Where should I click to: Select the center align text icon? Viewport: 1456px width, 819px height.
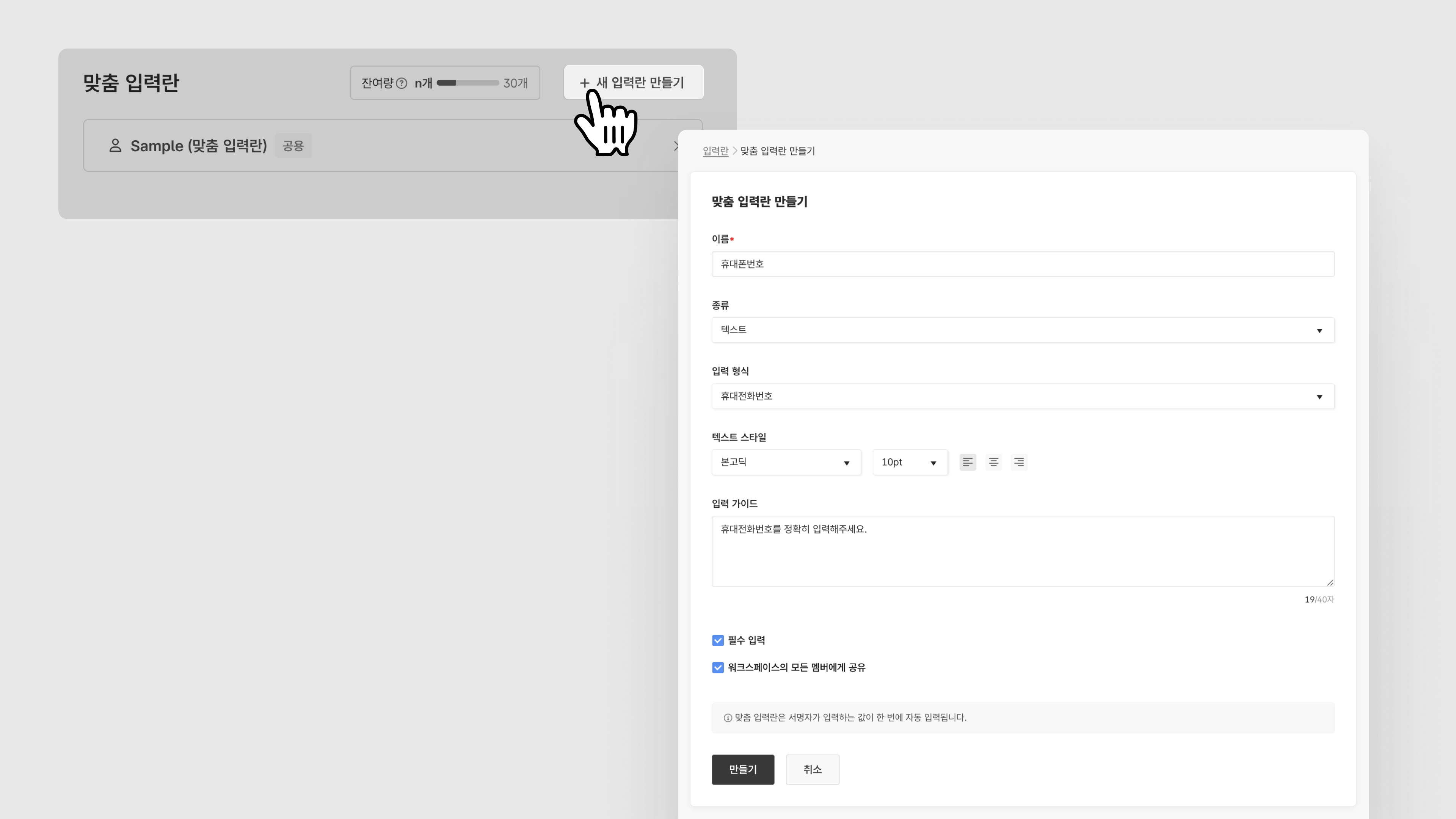[x=993, y=462]
